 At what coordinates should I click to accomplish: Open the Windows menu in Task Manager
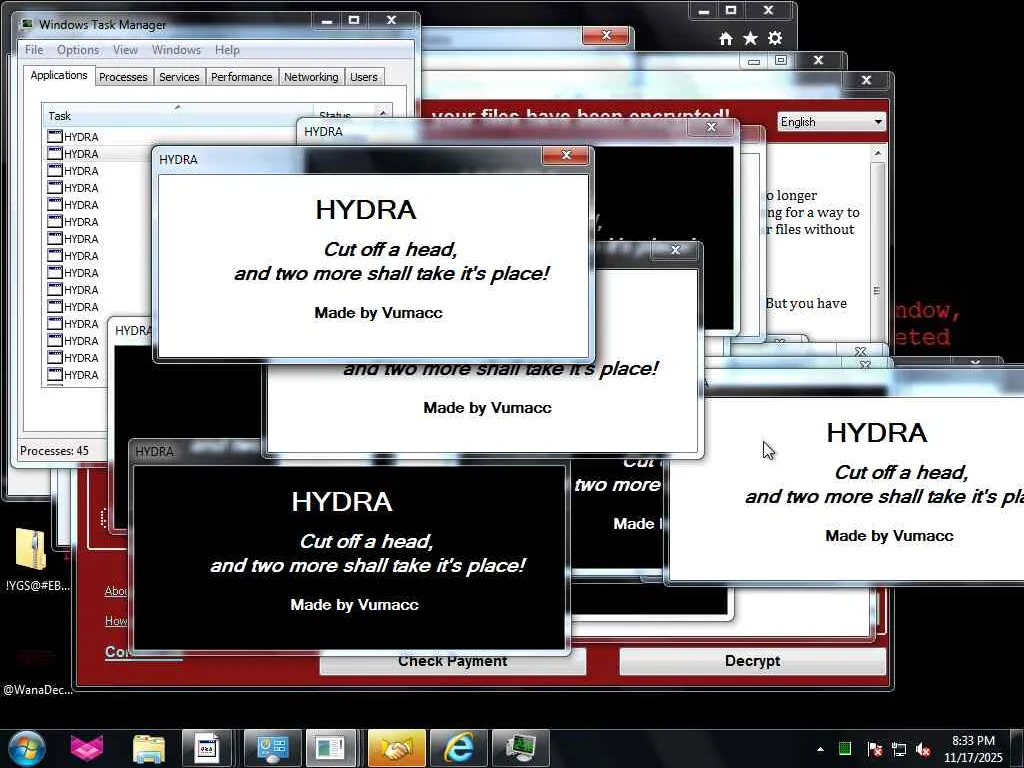coord(176,50)
